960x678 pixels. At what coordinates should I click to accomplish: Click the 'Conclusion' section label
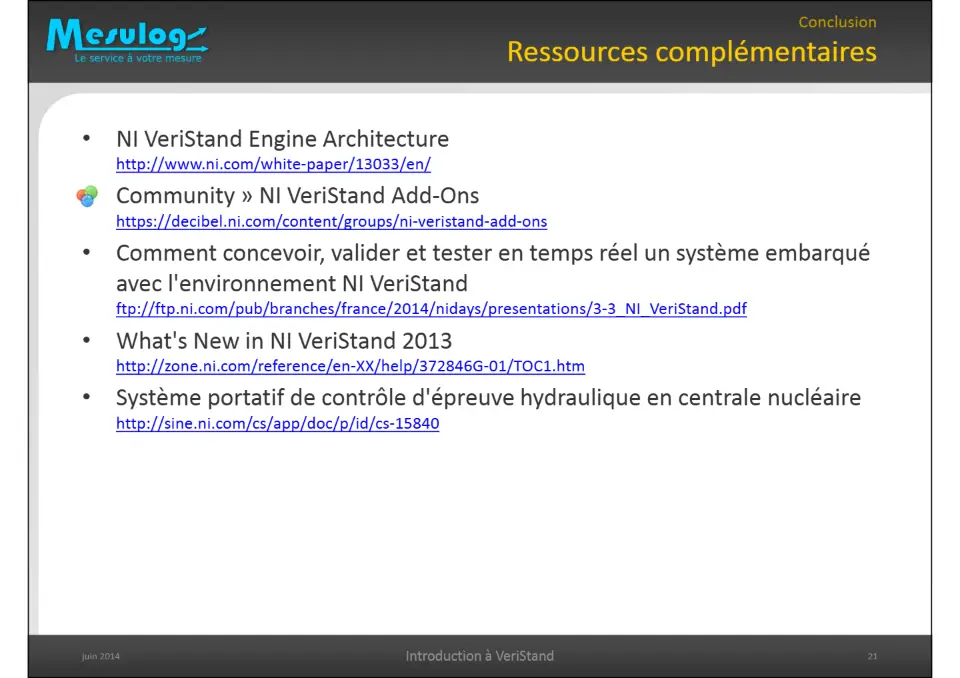pyautogui.click(x=837, y=22)
